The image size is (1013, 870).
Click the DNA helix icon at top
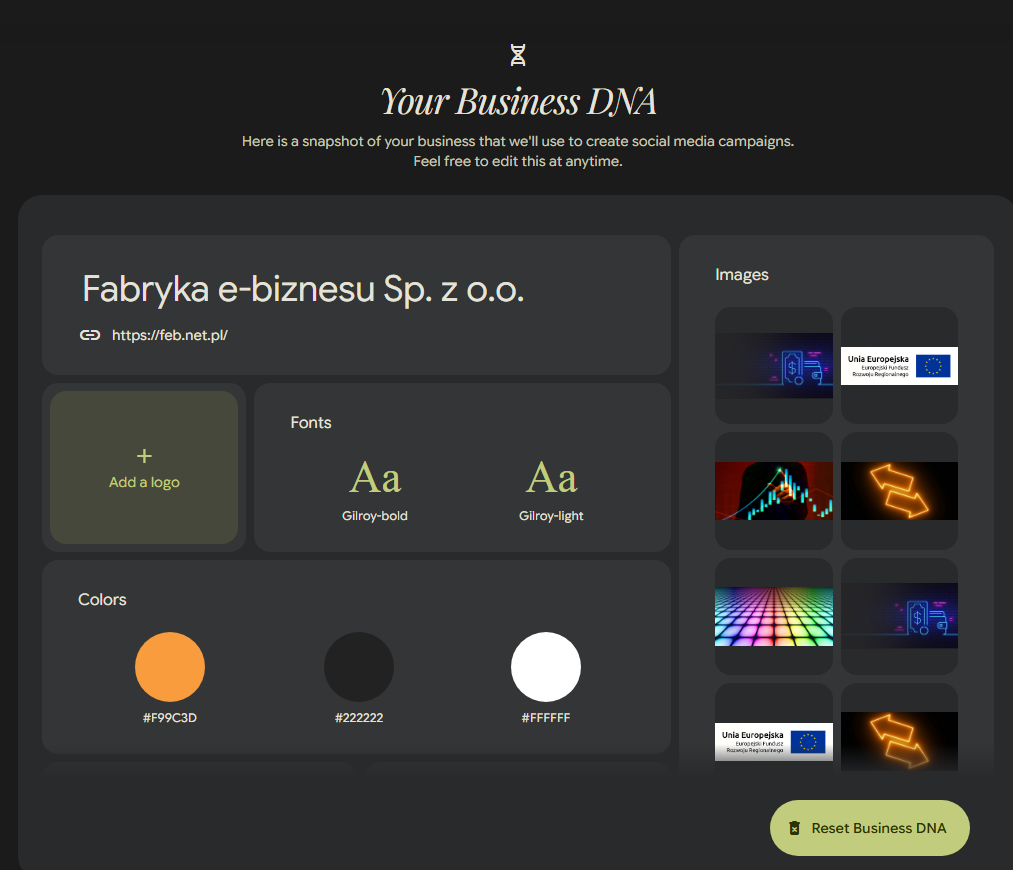tap(518, 55)
